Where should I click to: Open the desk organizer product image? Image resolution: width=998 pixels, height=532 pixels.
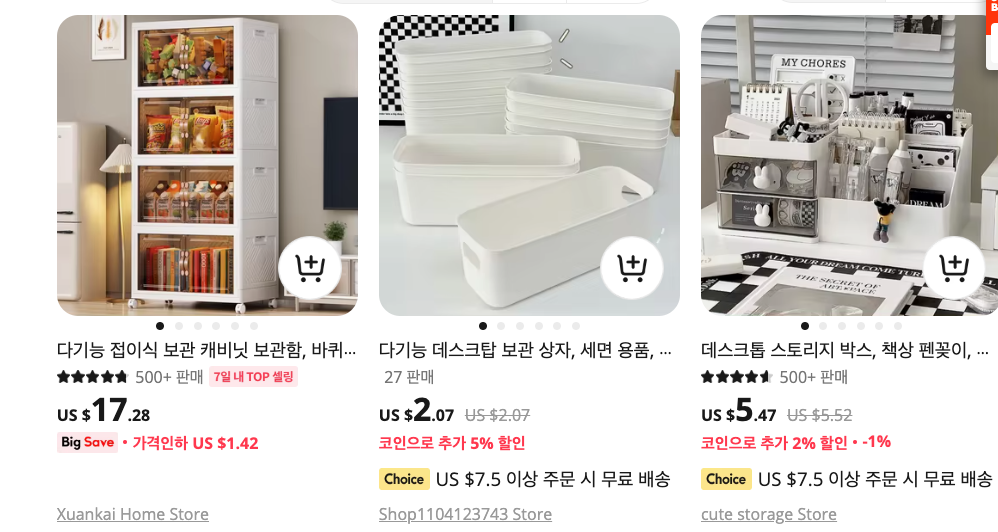tap(849, 165)
